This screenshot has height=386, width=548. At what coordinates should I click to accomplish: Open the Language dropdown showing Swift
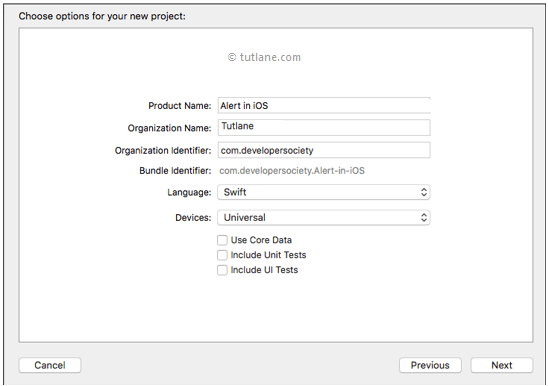pyautogui.click(x=324, y=192)
